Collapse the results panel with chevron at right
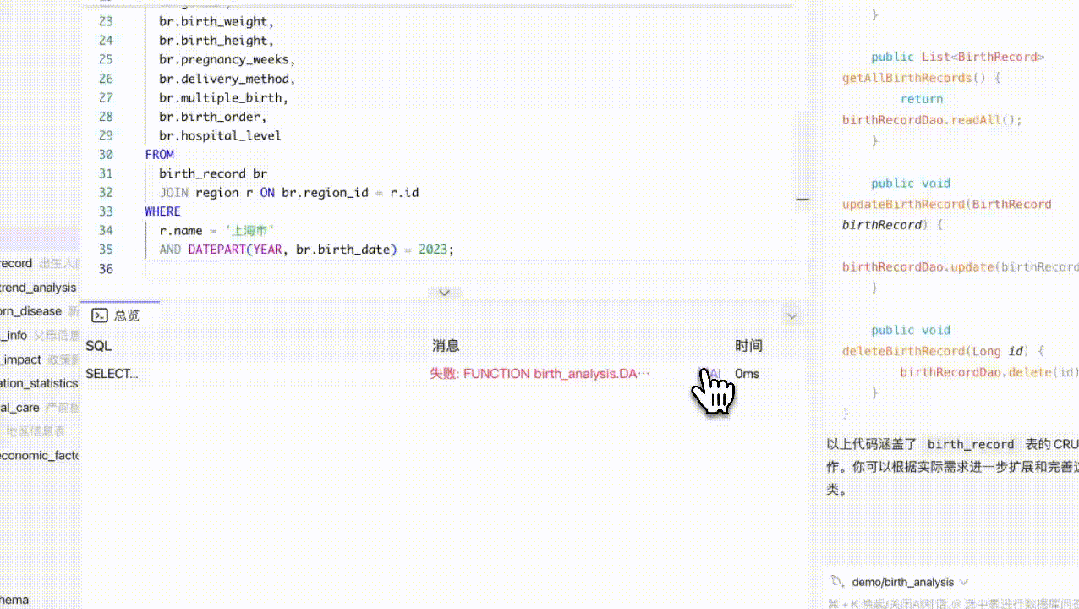Image resolution: width=1079 pixels, height=609 pixels. click(791, 317)
